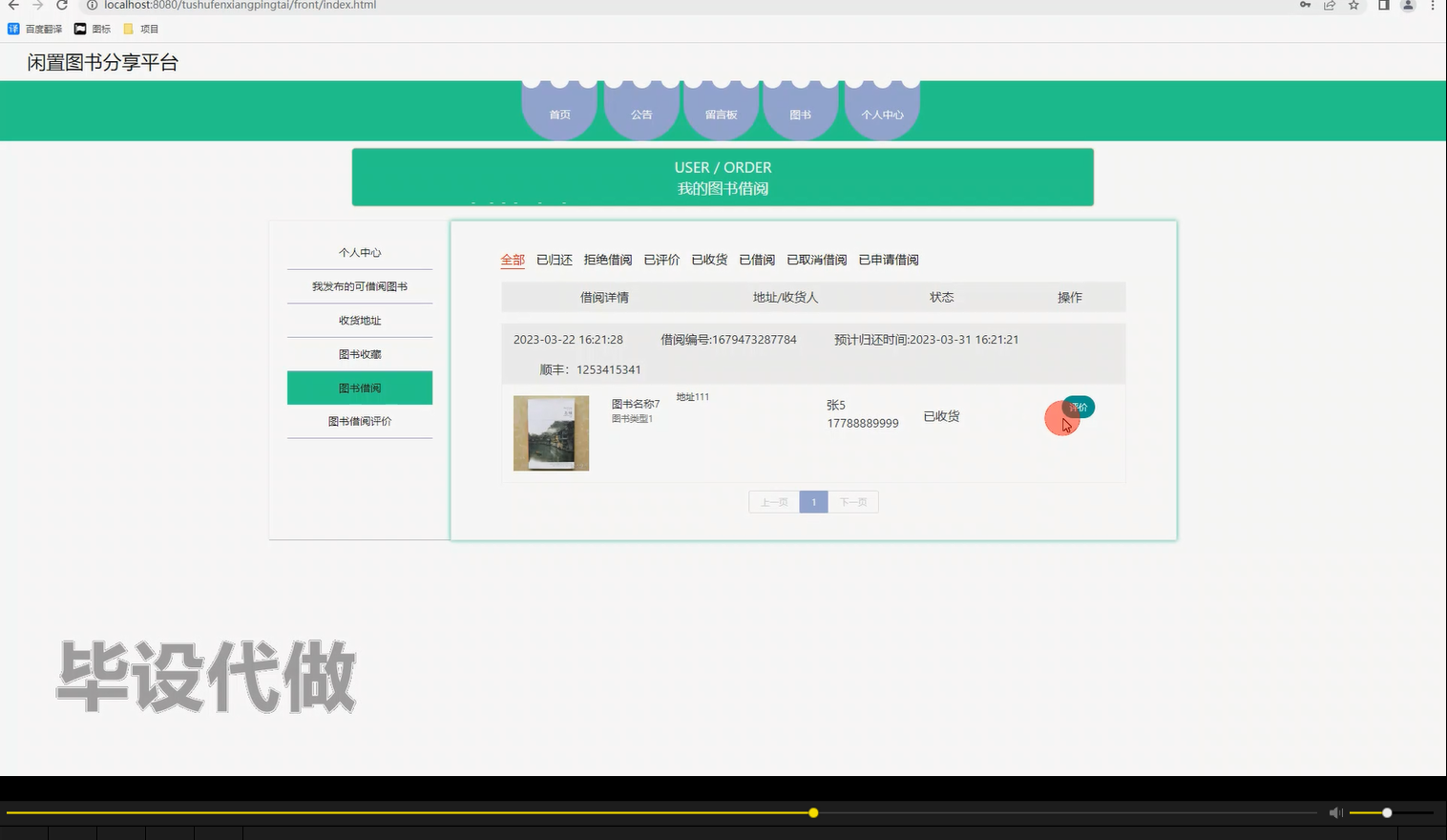Open the browser side panel icon
Viewport: 1447px width, 840px height.
click(x=1382, y=6)
